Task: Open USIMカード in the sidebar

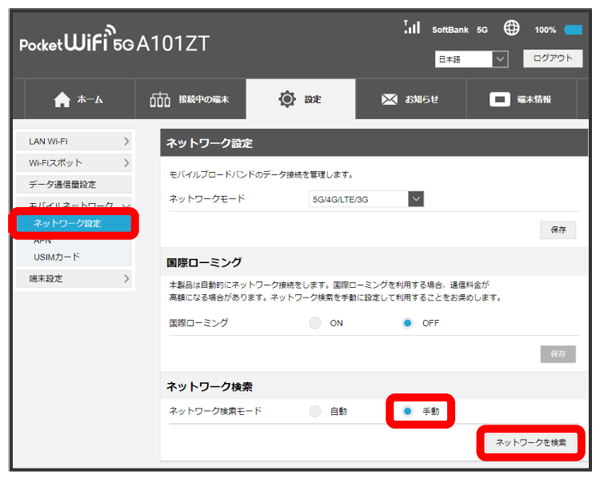Action: click(56, 257)
